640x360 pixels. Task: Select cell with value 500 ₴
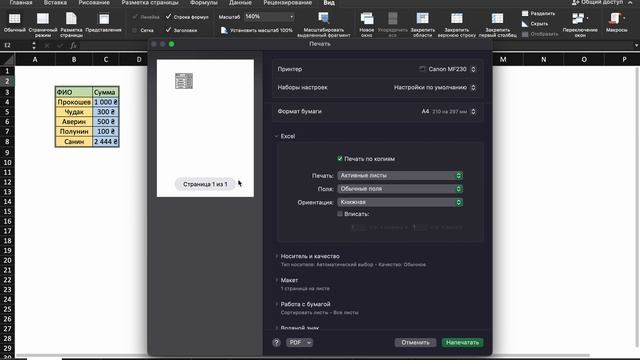click(x=106, y=122)
